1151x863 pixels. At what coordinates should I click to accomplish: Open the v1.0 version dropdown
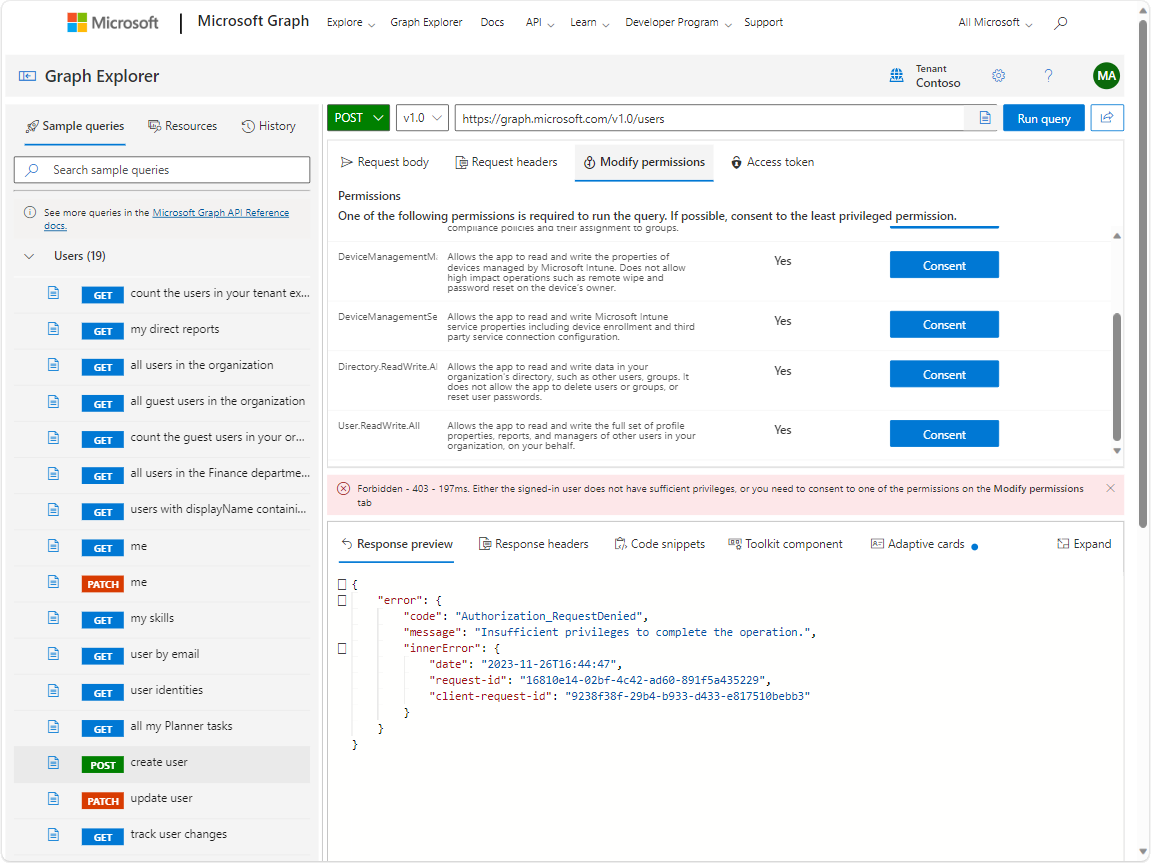pos(422,117)
